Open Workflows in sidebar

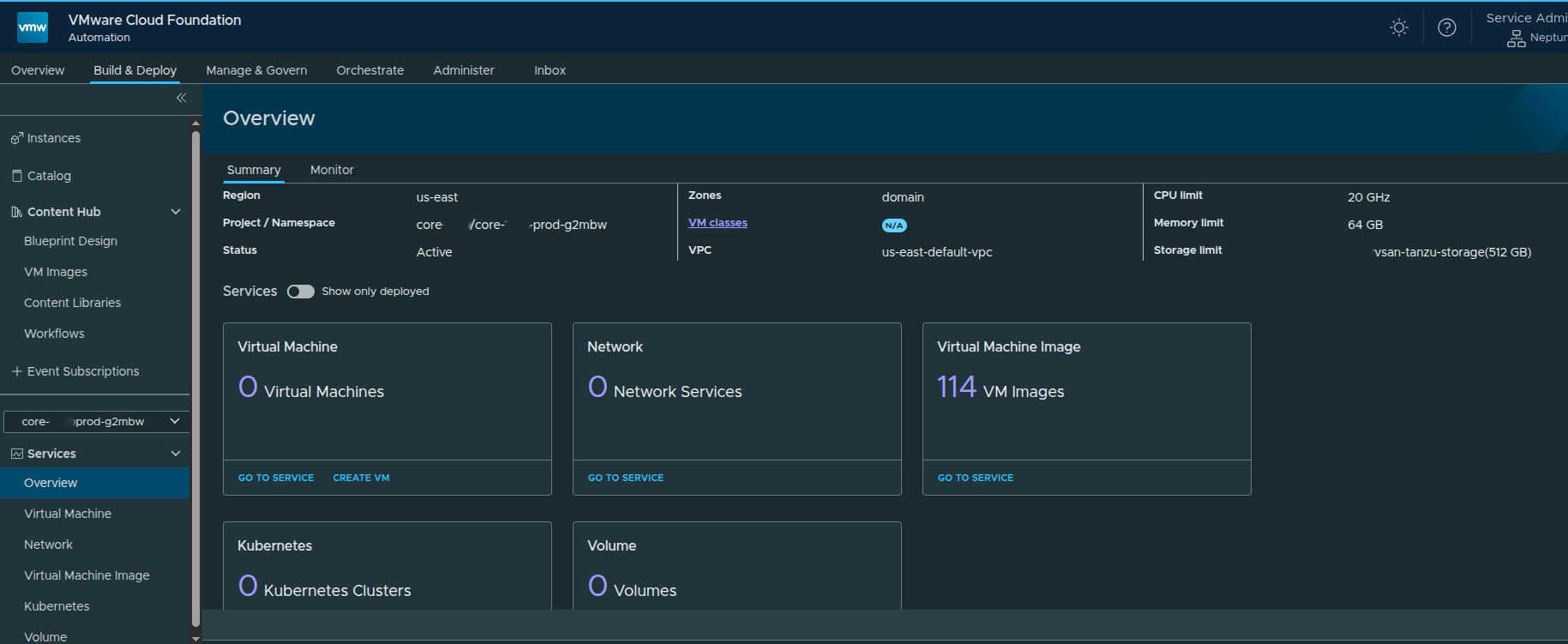coord(54,334)
